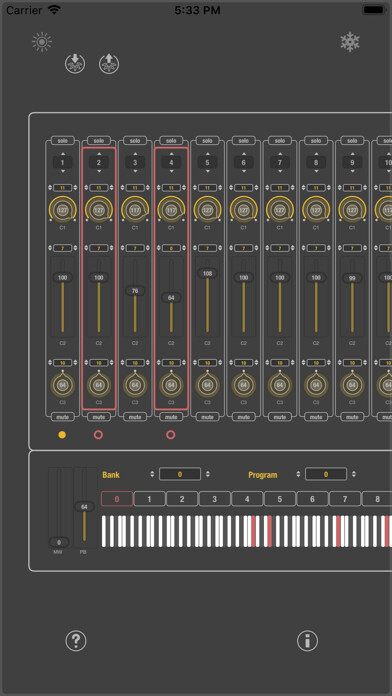This screenshot has height=696, width=392.
Task: Open the info icon at bottom
Action: [x=308, y=641]
